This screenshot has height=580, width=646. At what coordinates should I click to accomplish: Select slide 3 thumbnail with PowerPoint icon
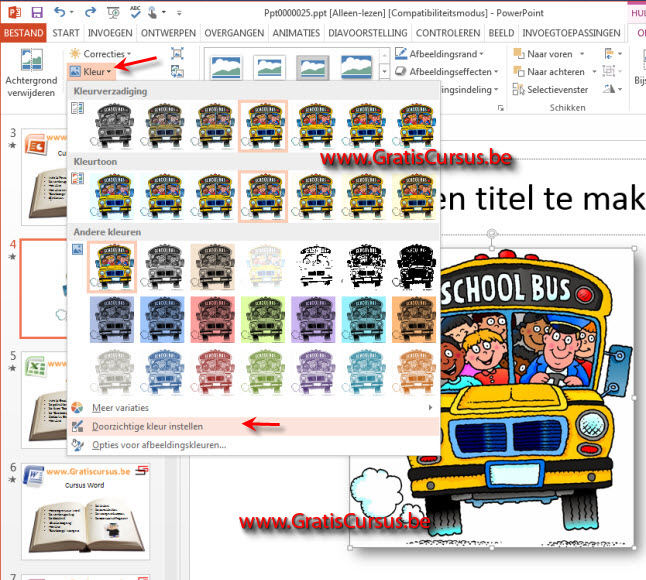click(x=44, y=177)
